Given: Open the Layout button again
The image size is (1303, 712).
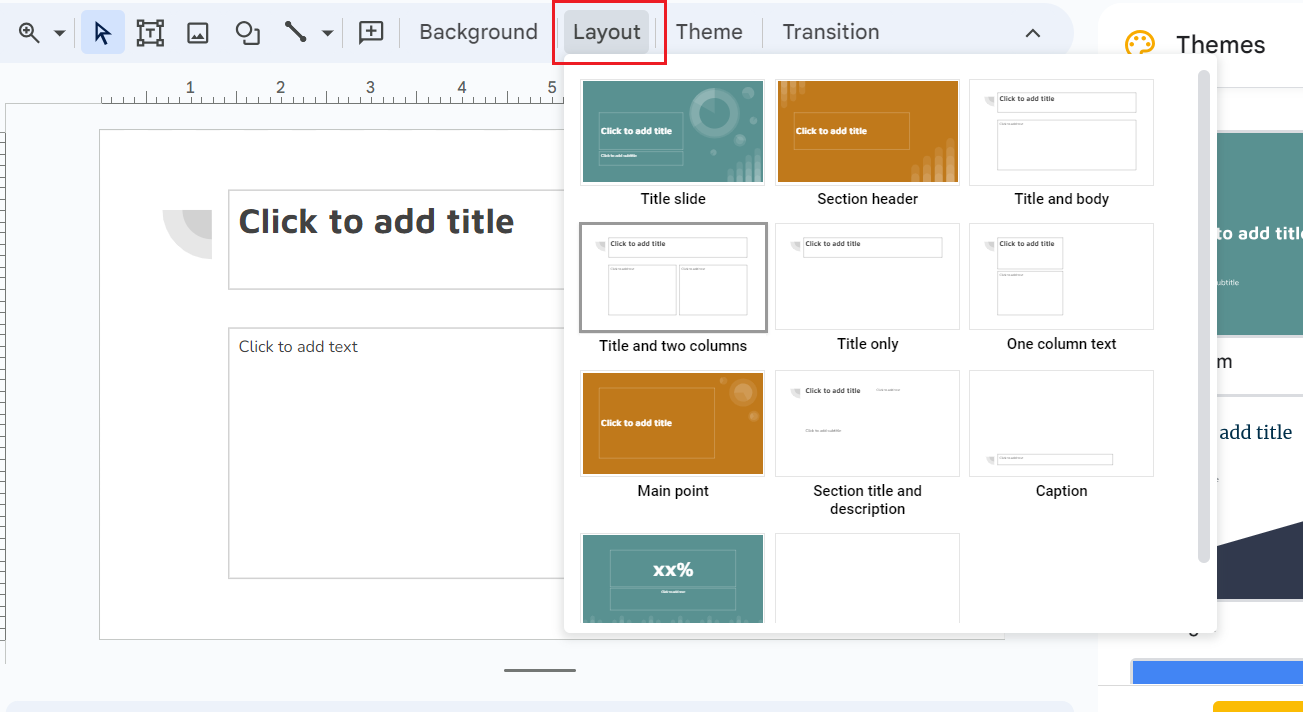Looking at the screenshot, I should [x=605, y=31].
